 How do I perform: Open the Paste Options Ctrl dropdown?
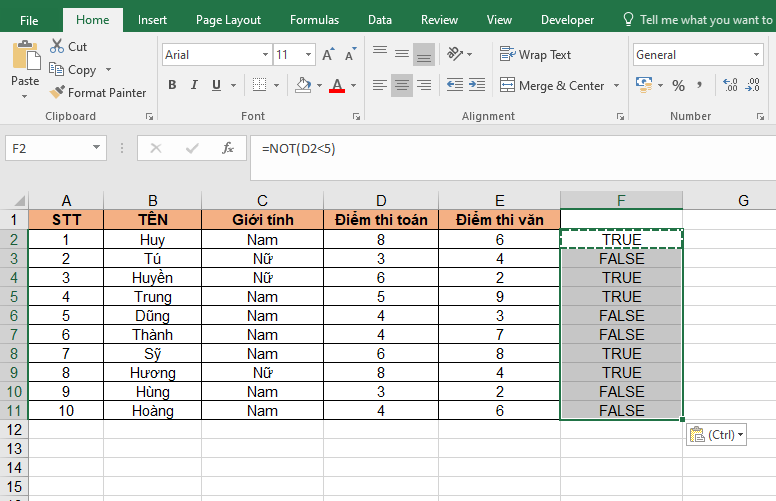tap(716, 435)
